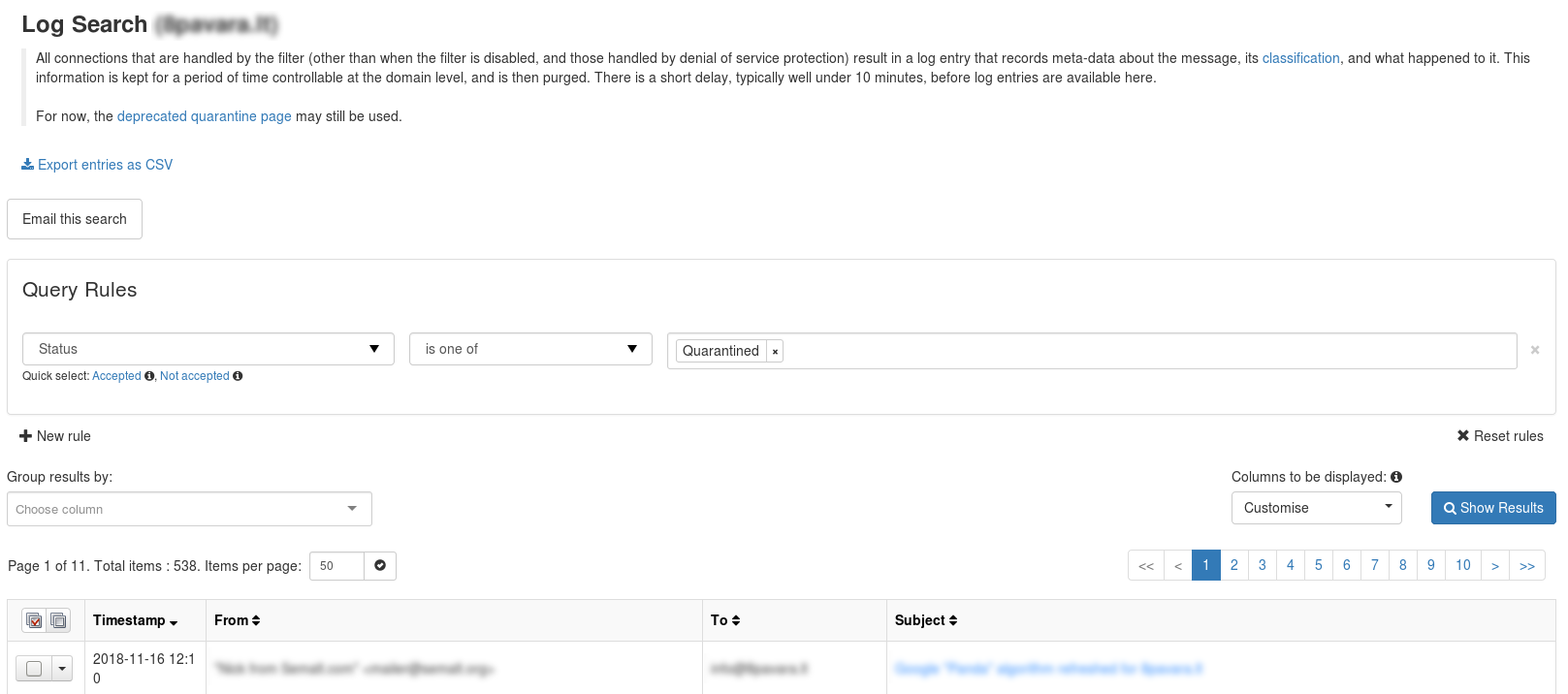Image resolution: width=1568 pixels, height=694 pixels.
Task: Open the Group results by column selector
Action: click(x=189, y=509)
